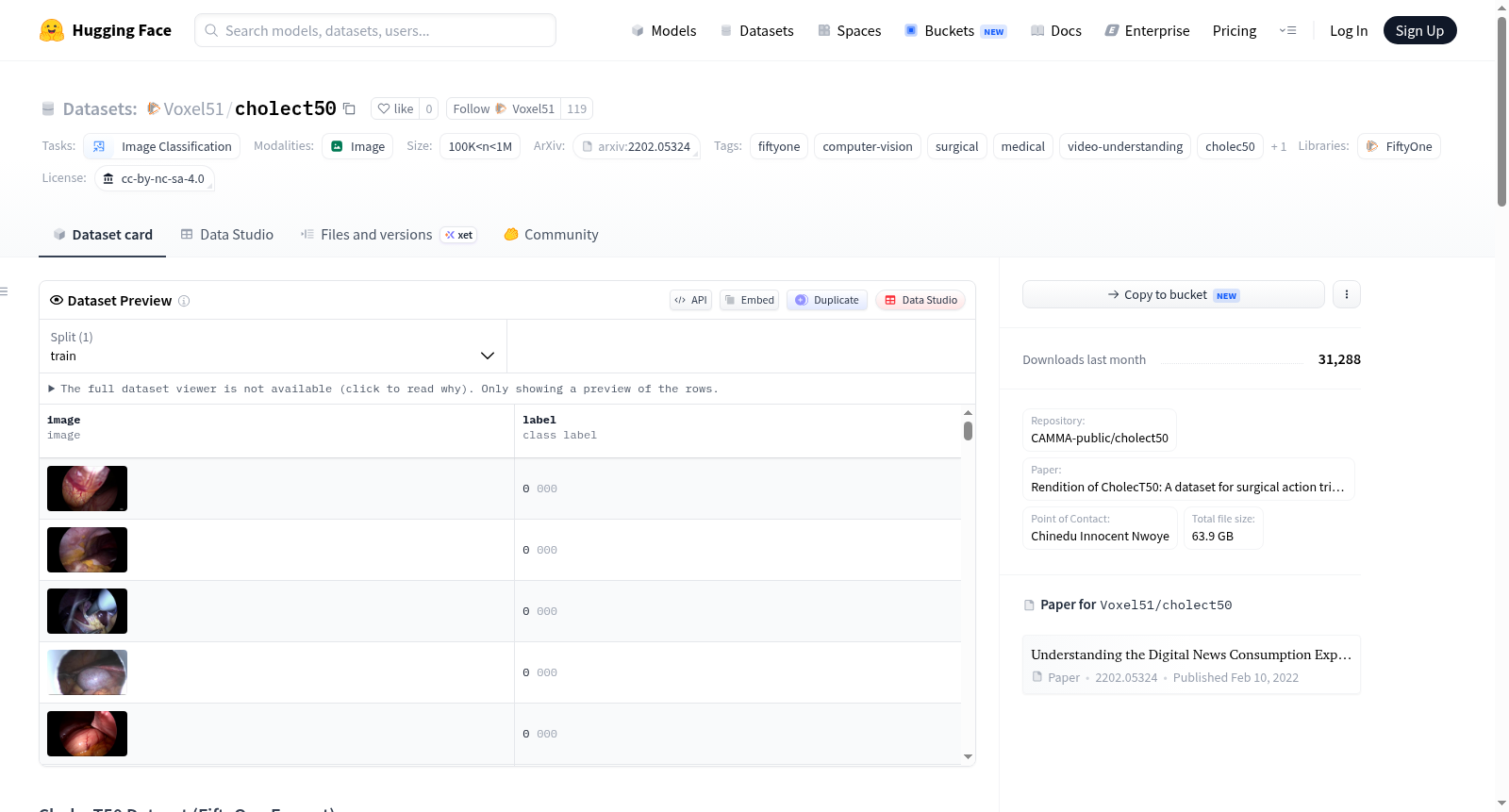
Task: Click the API button in Dataset Preview
Action: pos(690,300)
